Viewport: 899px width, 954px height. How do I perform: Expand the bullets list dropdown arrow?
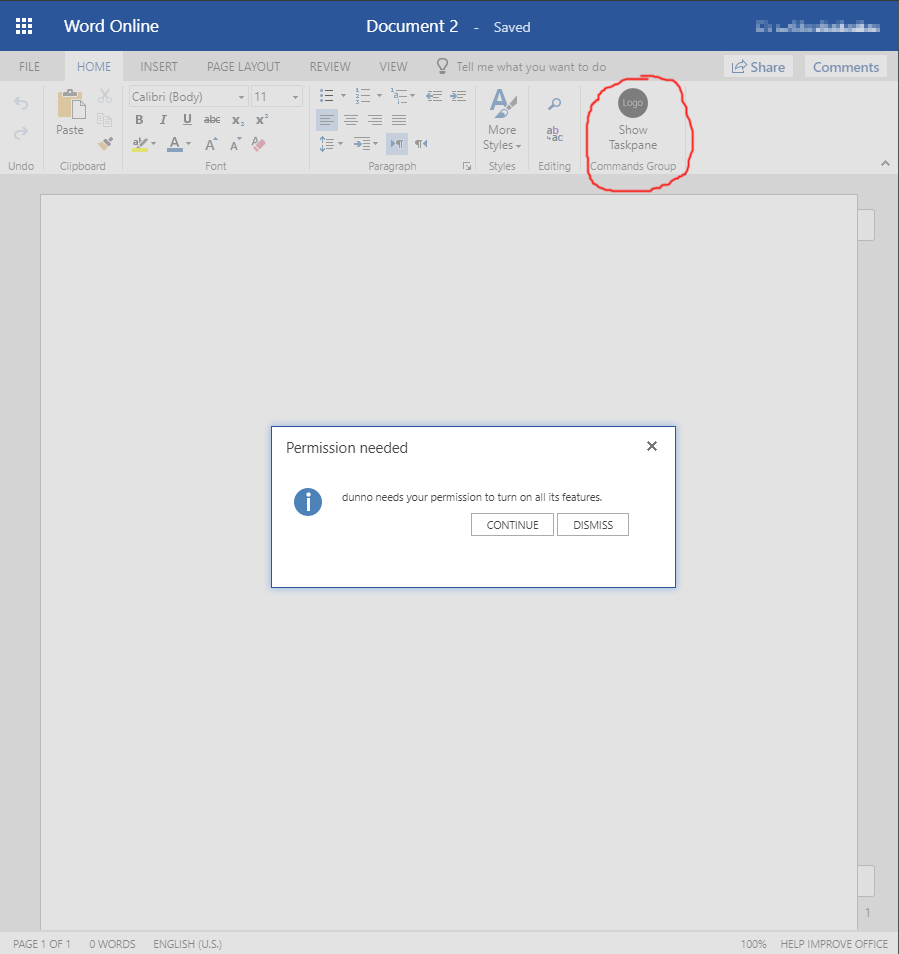coord(343,96)
